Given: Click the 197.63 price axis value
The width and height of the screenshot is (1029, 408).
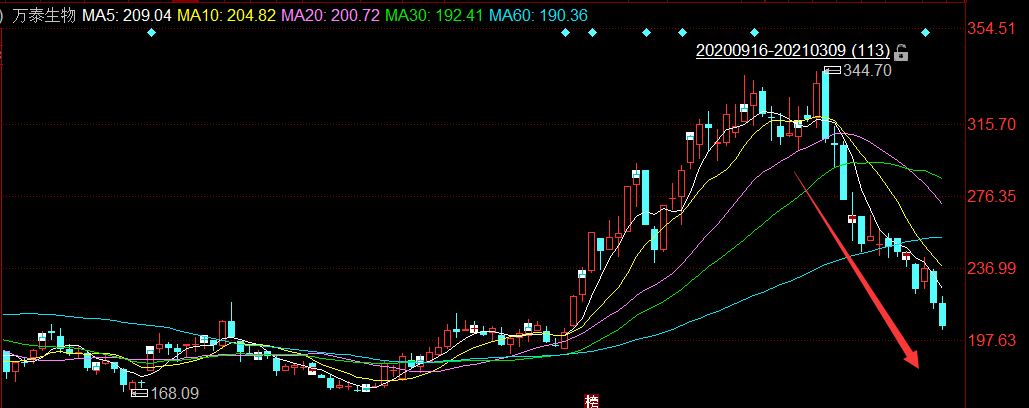Looking at the screenshot, I should click(x=992, y=340).
